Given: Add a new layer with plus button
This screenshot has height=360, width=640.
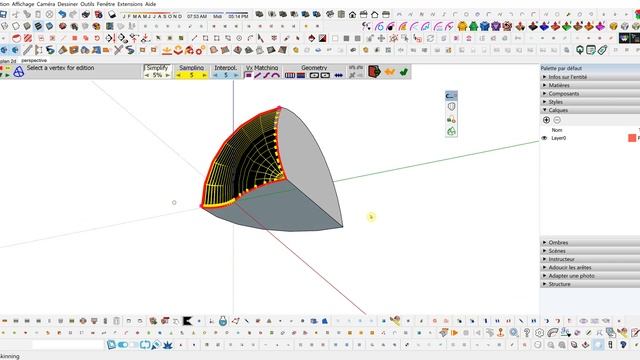Looking at the screenshot, I should click(547, 120).
